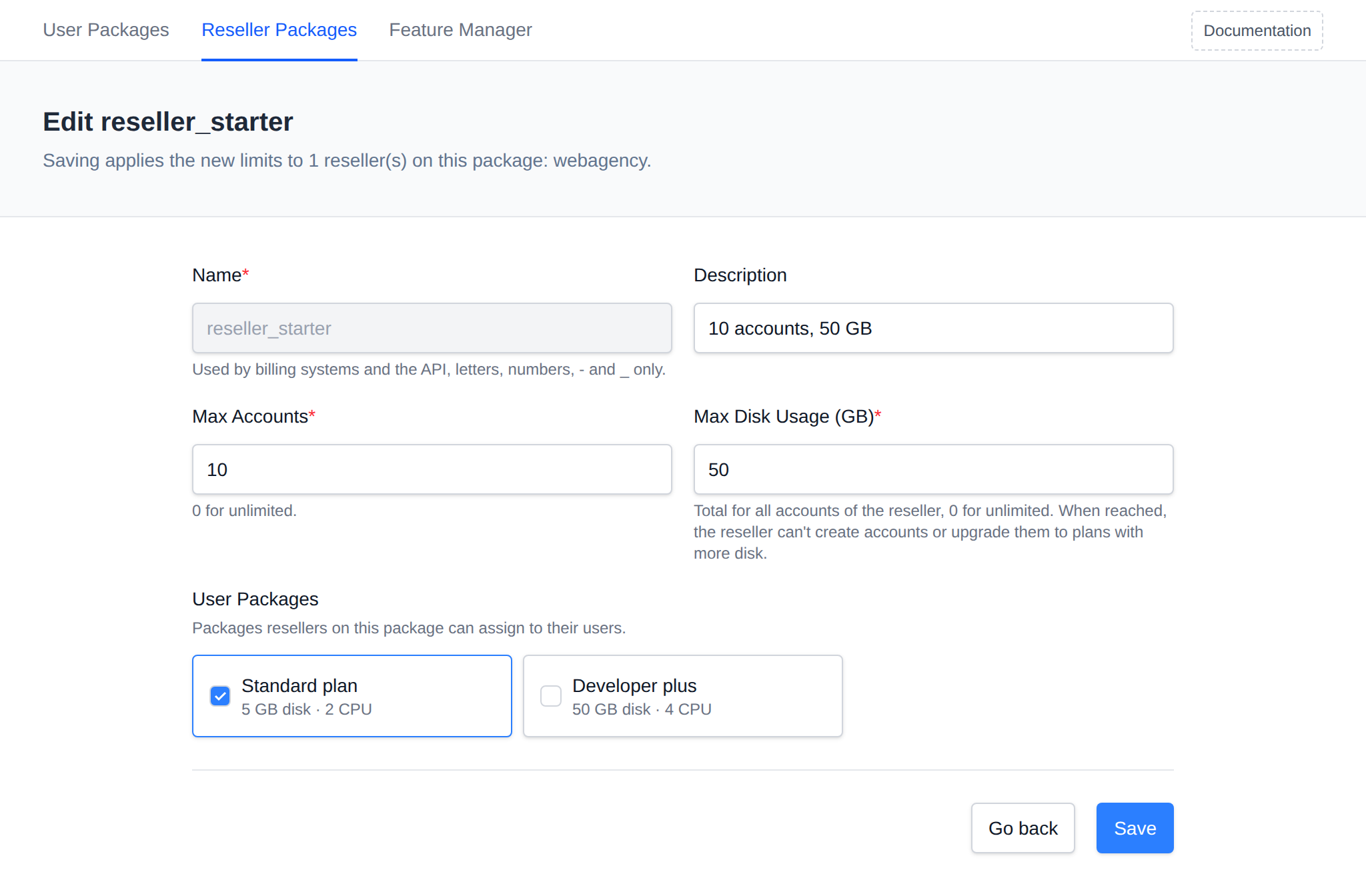Click the Name field label

(221, 275)
